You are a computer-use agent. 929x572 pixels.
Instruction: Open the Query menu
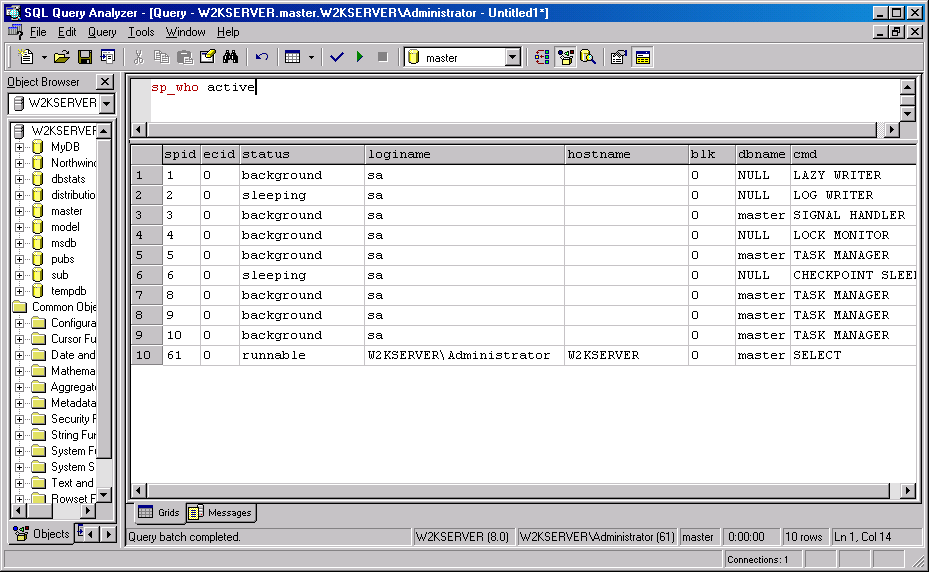coord(102,32)
